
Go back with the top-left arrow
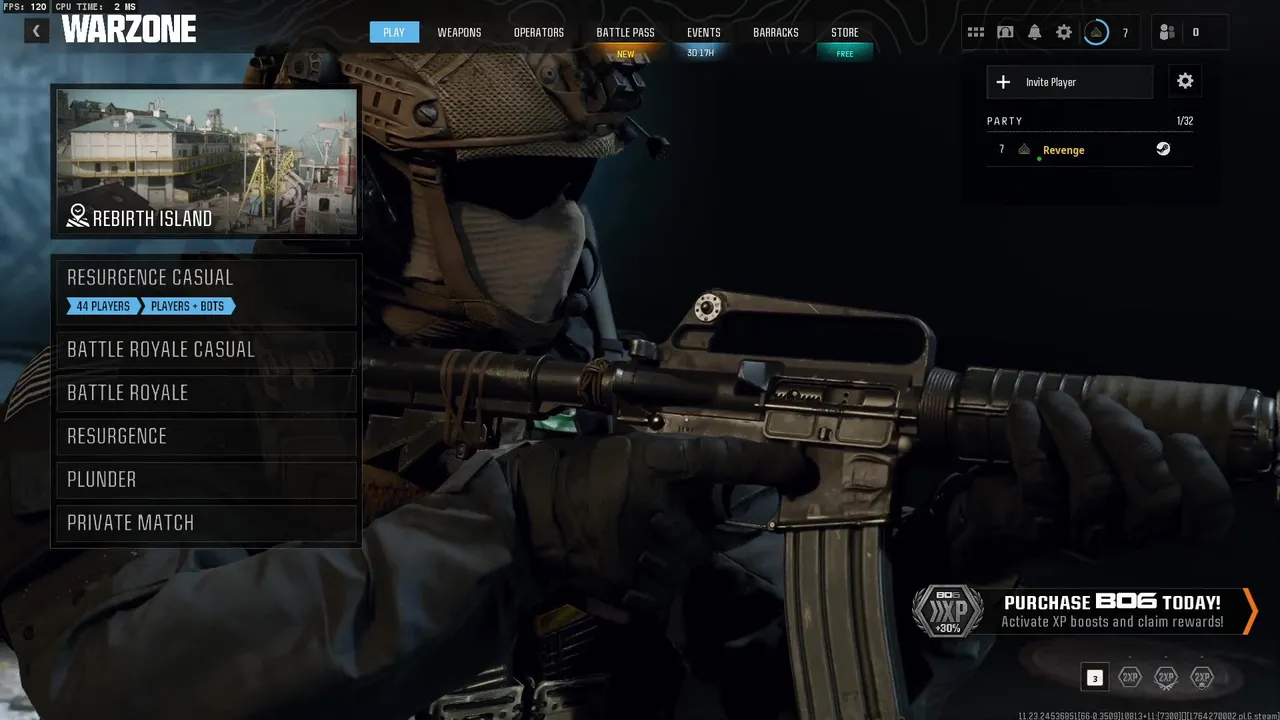[x=36, y=31]
